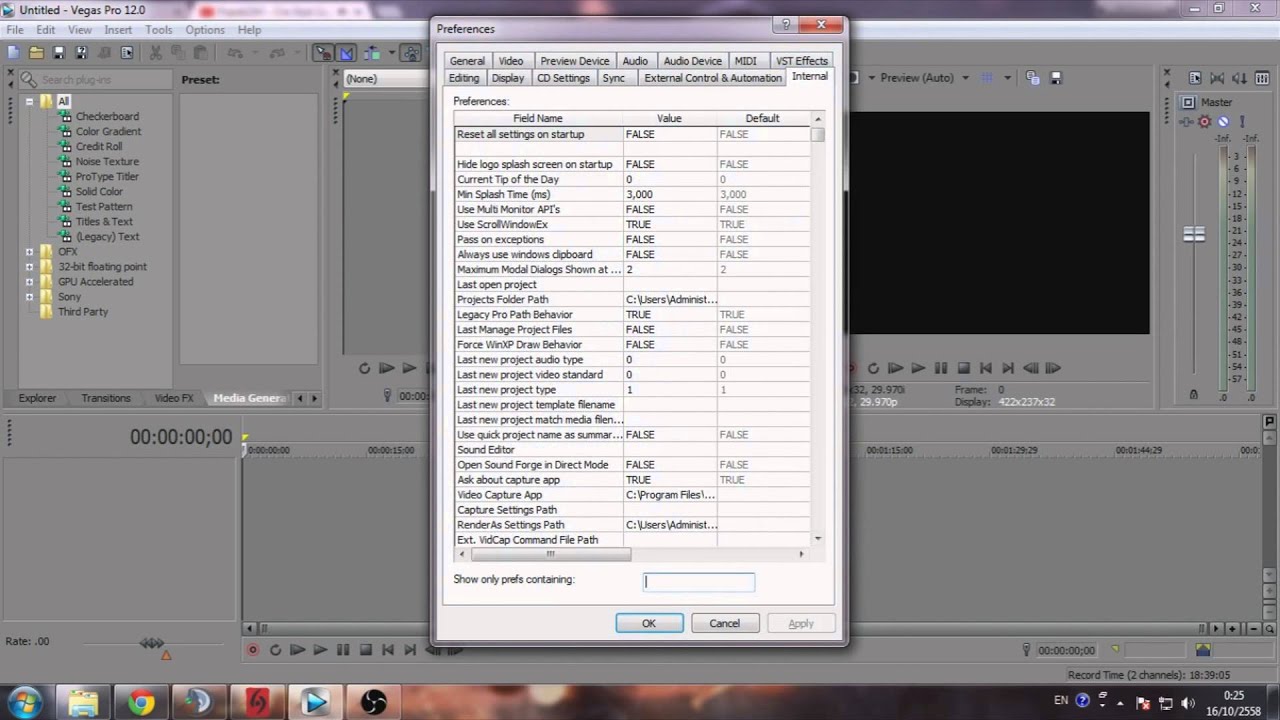Expand the Sony plug-ins folder
1280x720 pixels.
pyautogui.click(x=29, y=297)
